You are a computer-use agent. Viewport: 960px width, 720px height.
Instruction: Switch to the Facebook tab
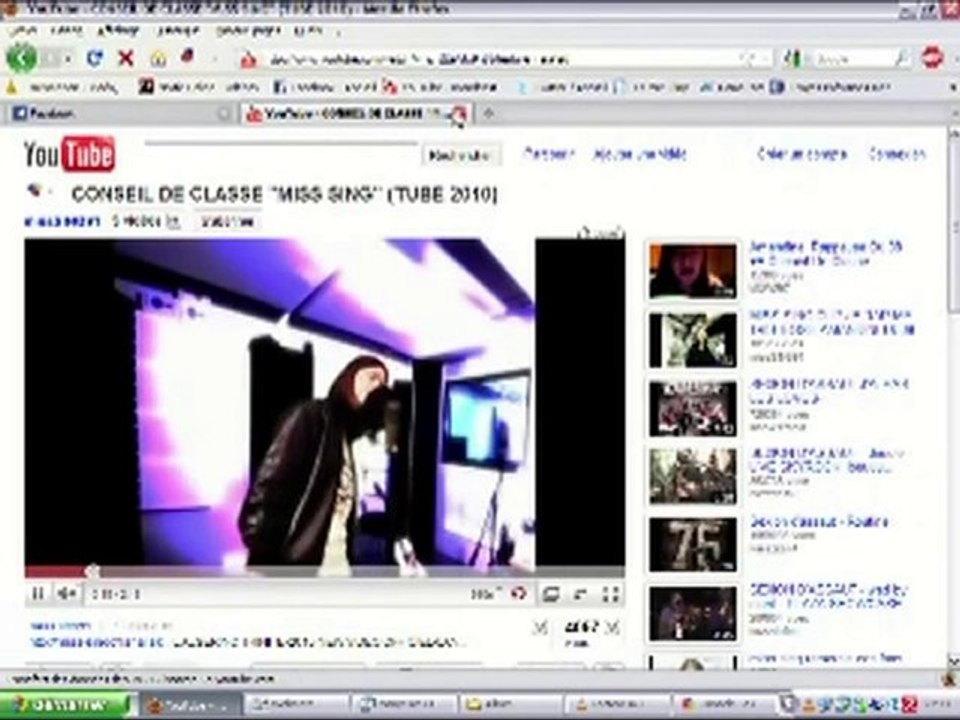(121, 114)
